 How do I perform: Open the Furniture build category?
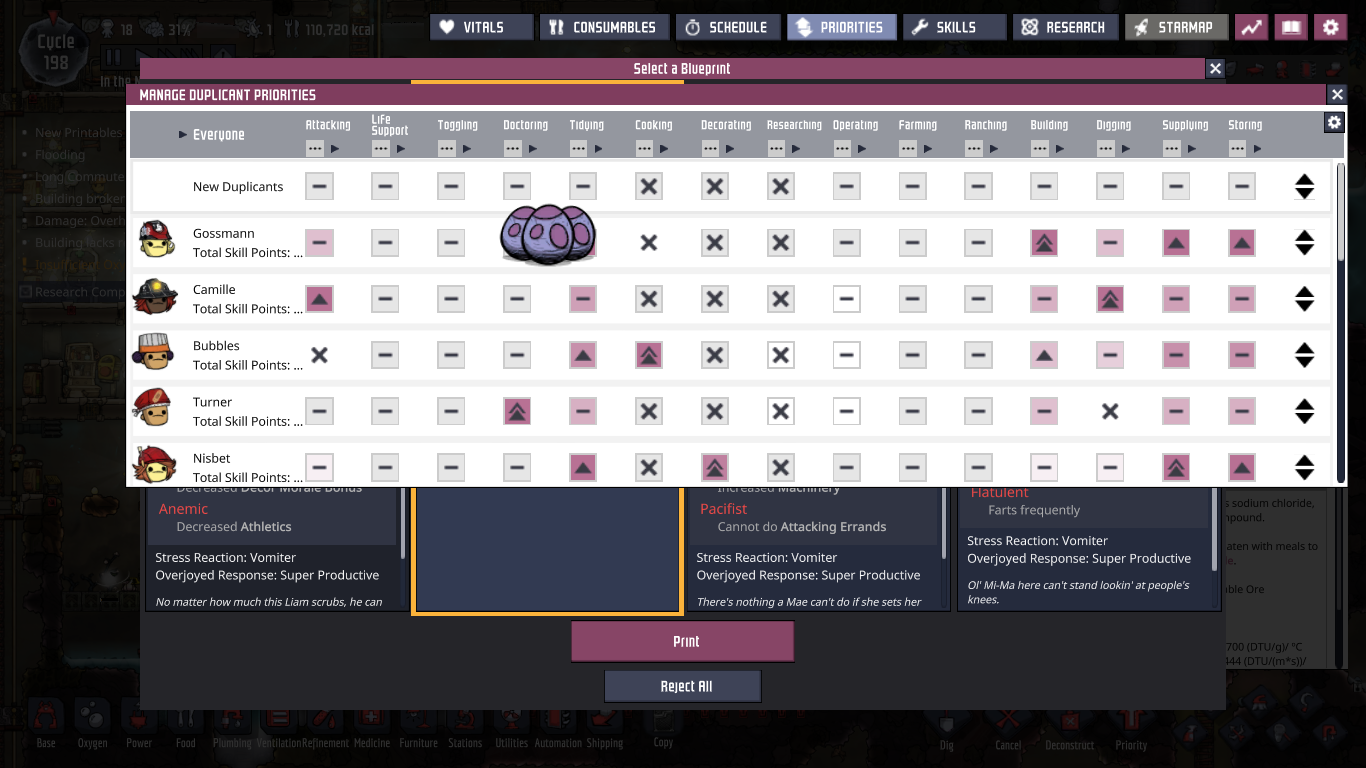[x=418, y=724]
